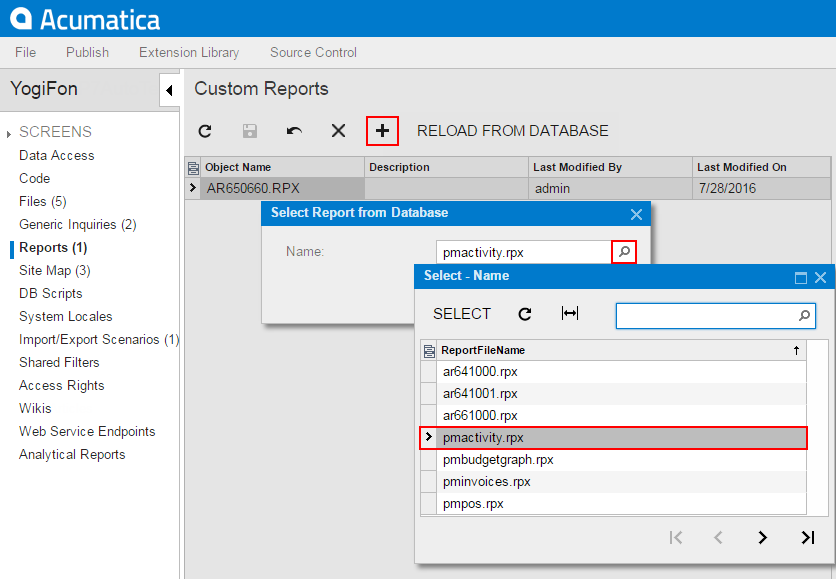This screenshot has height=579, width=836.
Task: Click the search box in Select - Name
Action: (x=706, y=316)
